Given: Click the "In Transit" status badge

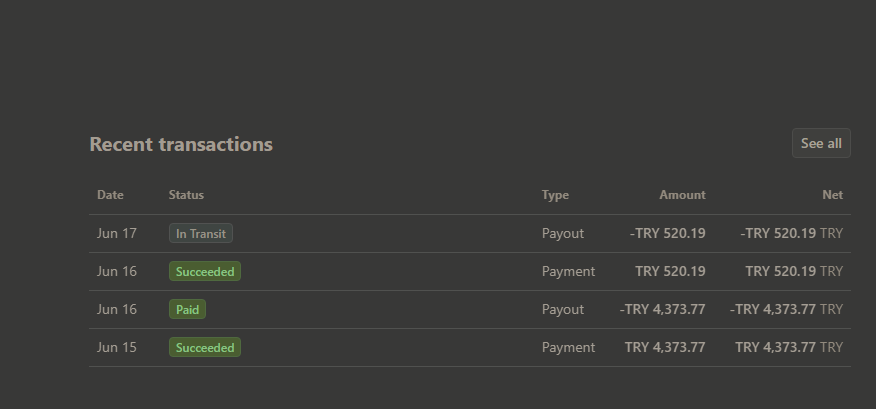Looking at the screenshot, I should [201, 233].
